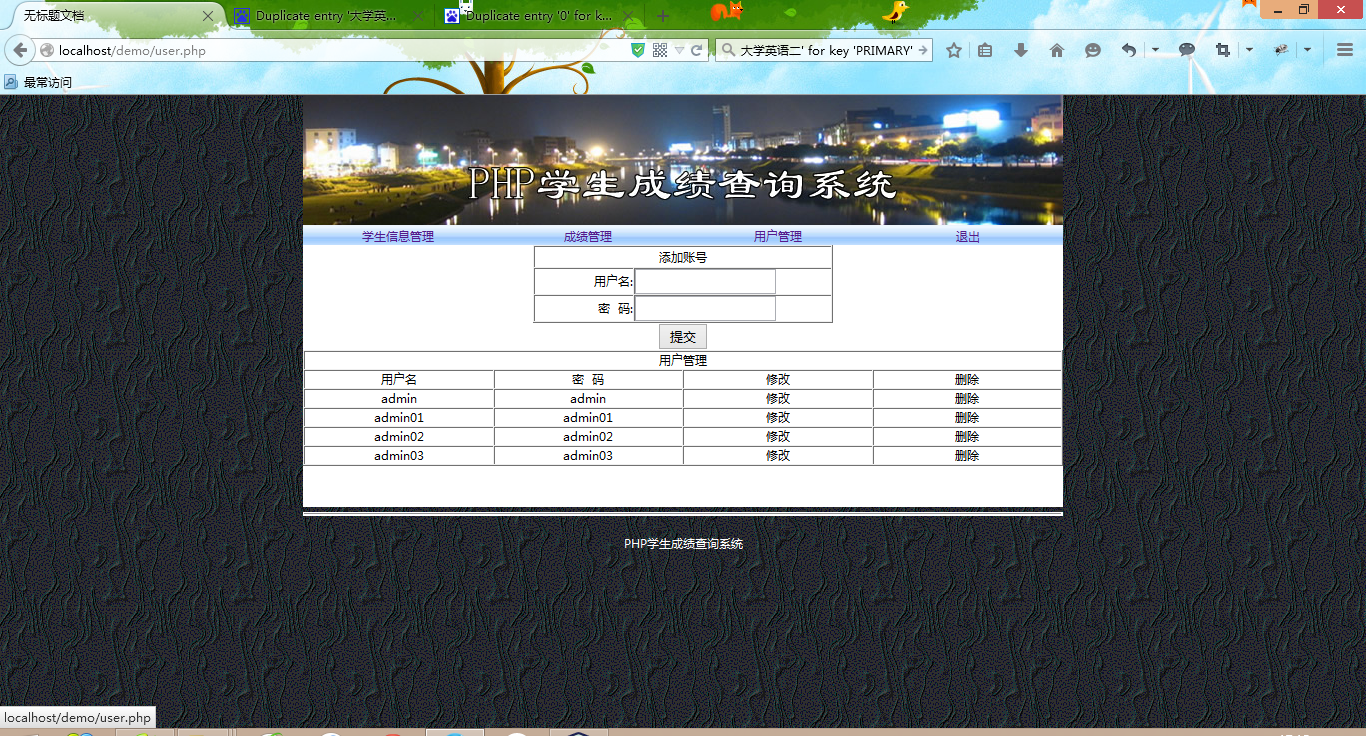The height and width of the screenshot is (736, 1366).
Task: Click the chat bubble messenger icon
Action: coord(1188,49)
